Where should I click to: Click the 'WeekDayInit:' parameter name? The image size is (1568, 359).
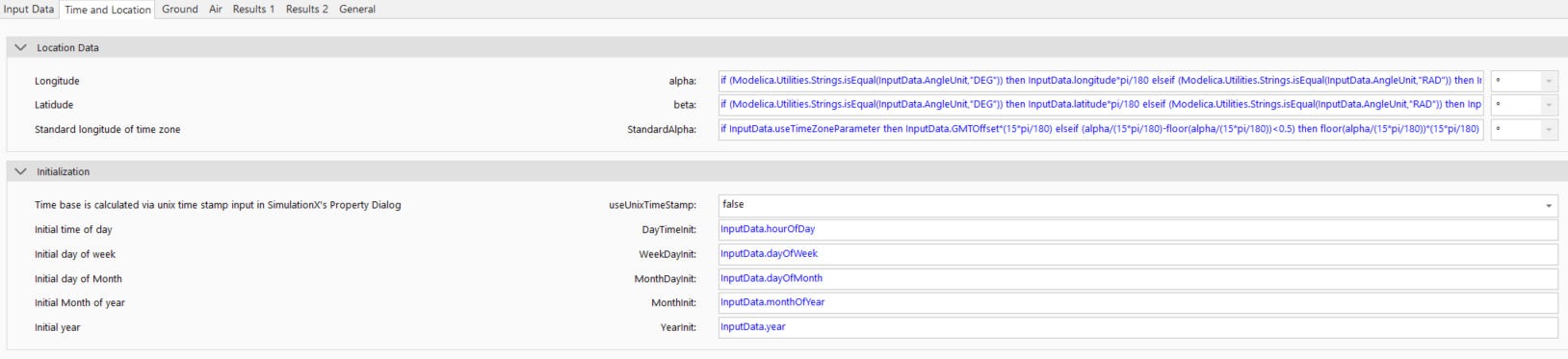click(x=667, y=254)
